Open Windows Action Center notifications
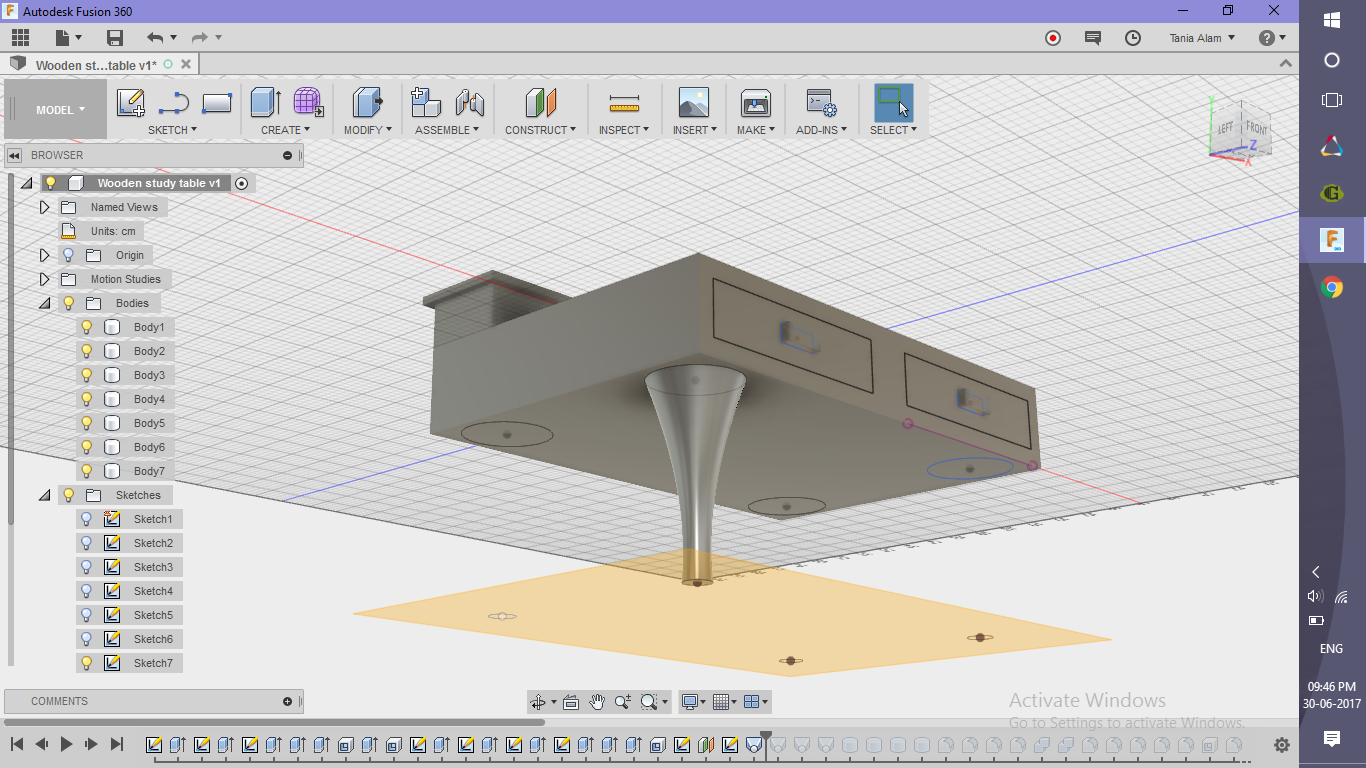1366x768 pixels. point(1332,739)
